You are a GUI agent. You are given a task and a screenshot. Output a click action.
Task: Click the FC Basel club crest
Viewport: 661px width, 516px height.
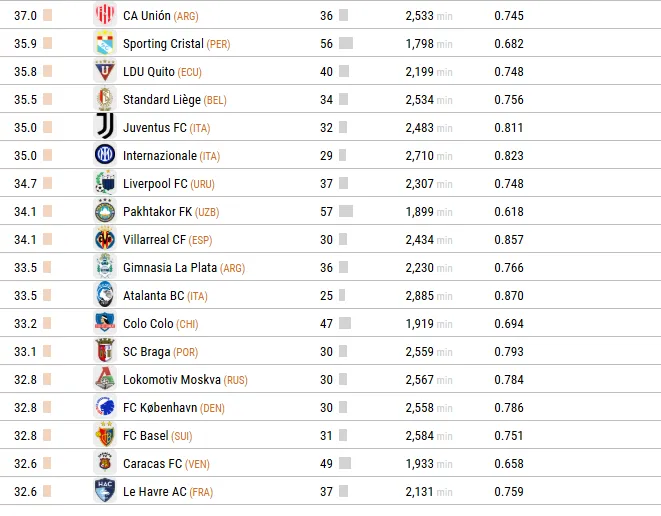[105, 435]
